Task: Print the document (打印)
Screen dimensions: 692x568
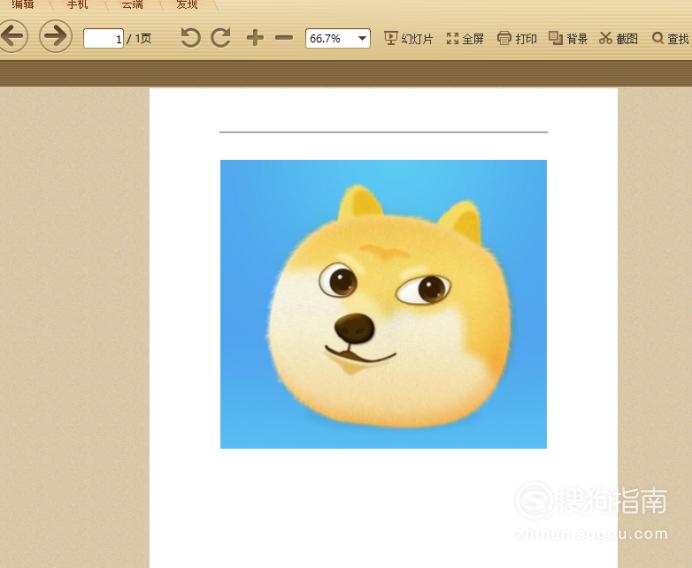Action: click(517, 38)
